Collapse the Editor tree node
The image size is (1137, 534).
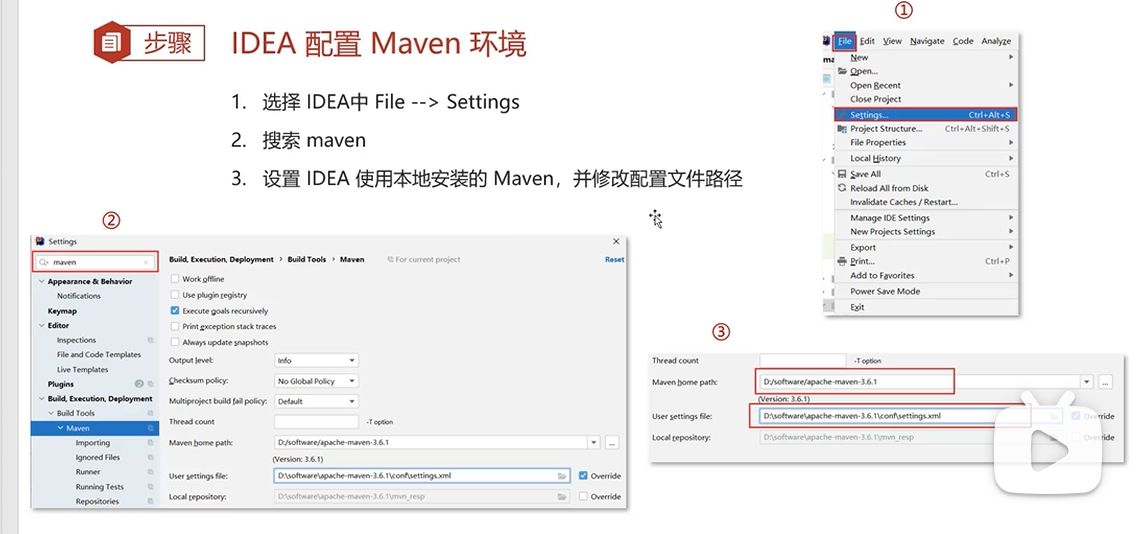click(42, 326)
